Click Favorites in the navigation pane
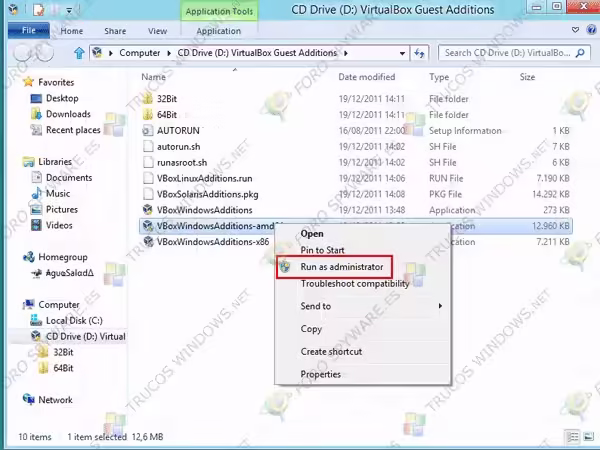Screen dimensions: 600x450 [x=56, y=82]
